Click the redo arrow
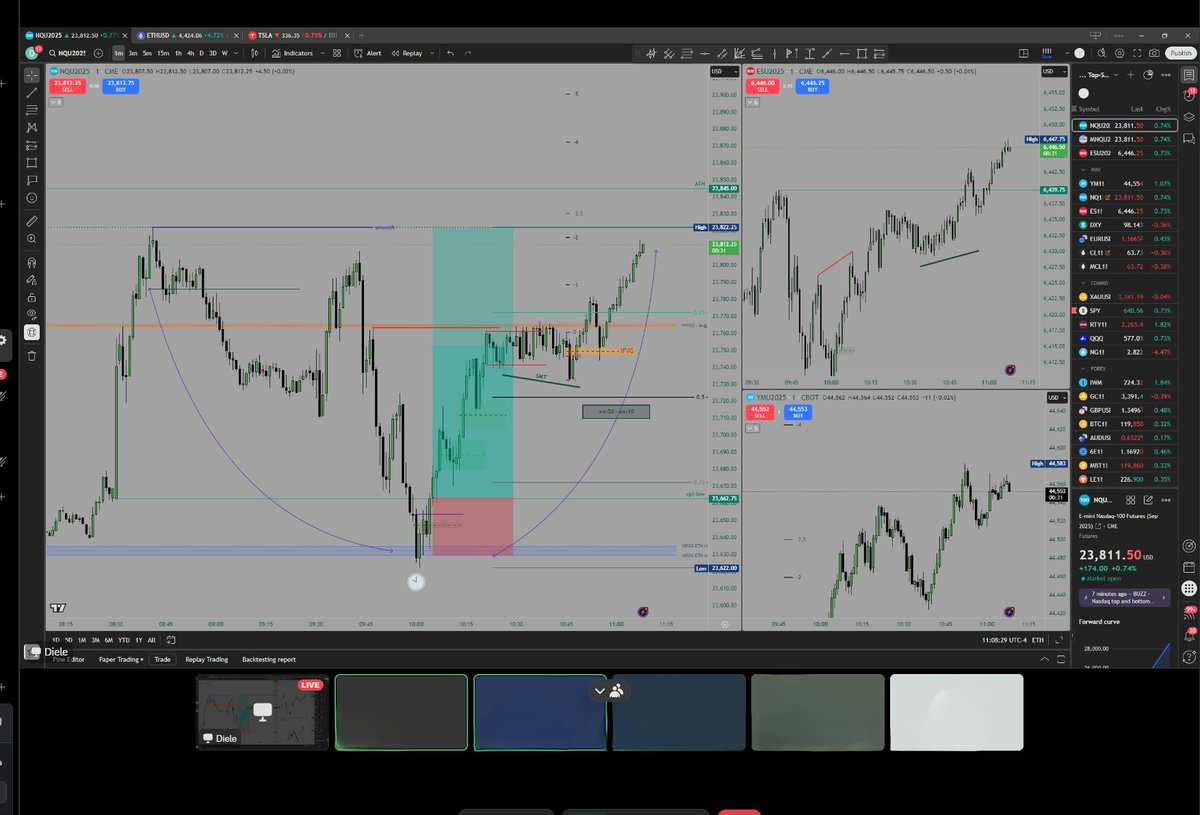Viewport: 1200px width, 815px height. [468, 53]
